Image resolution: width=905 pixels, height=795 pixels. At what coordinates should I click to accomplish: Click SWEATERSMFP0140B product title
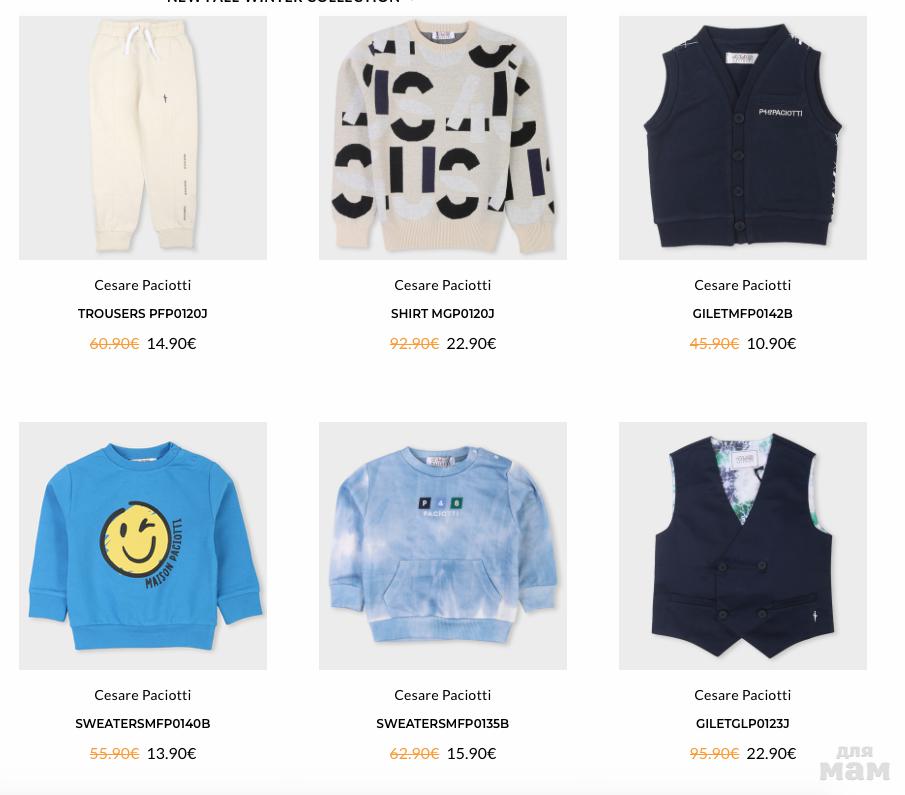143,723
